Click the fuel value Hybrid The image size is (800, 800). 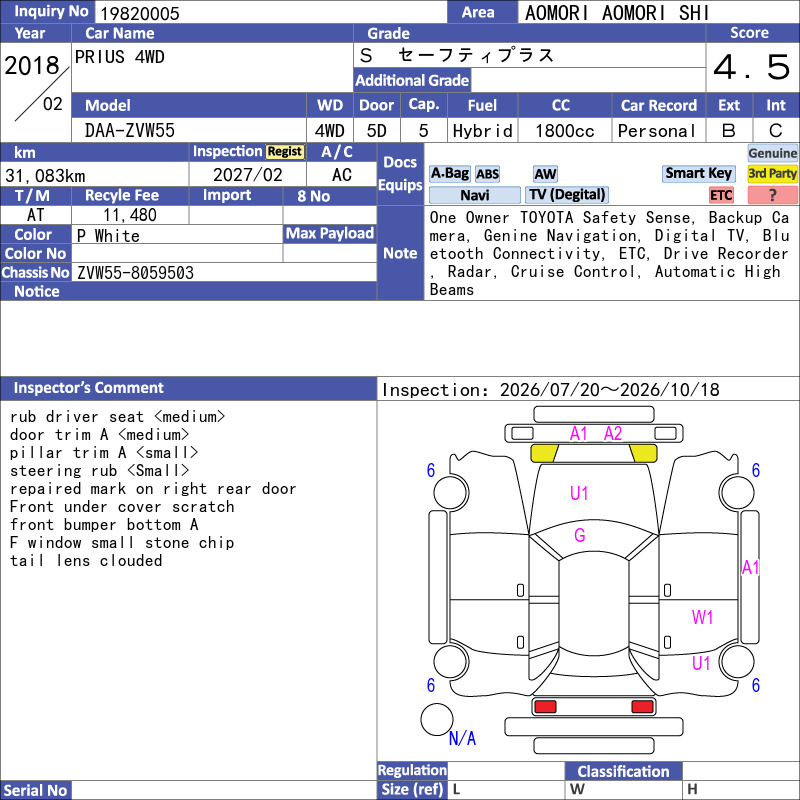coord(482,131)
